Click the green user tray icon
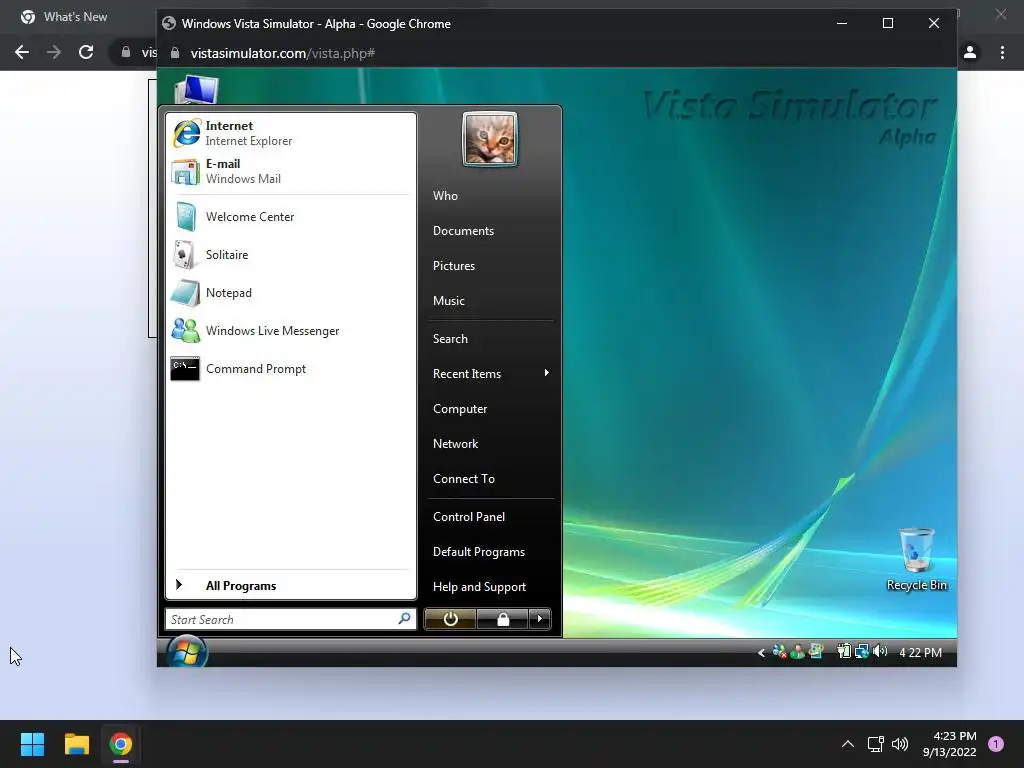Screen dimensions: 1024x768 [797, 651]
